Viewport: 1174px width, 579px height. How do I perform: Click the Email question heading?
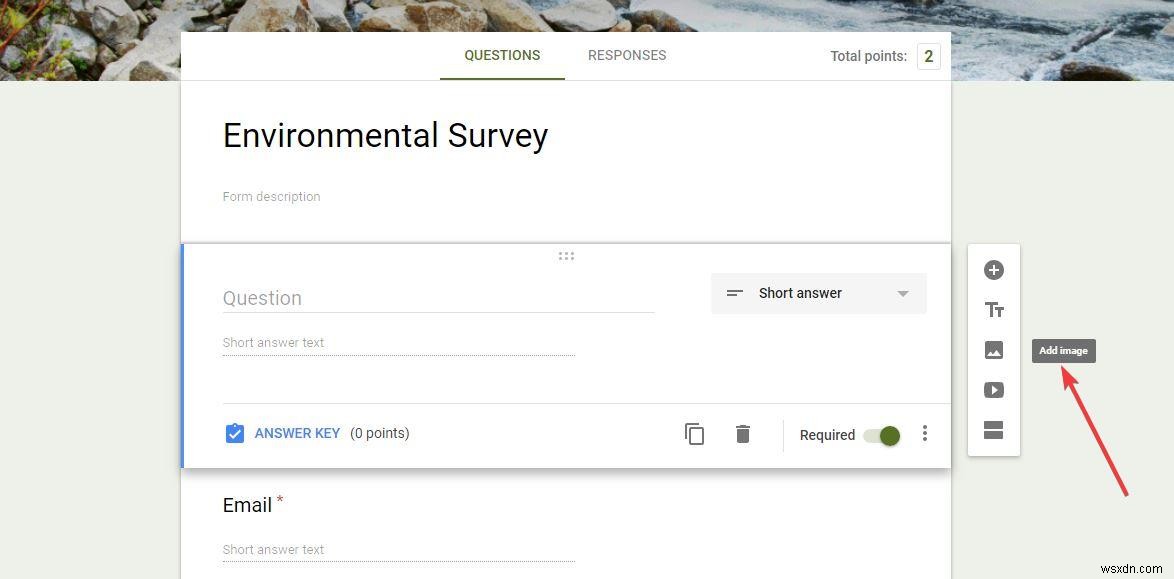coord(247,506)
